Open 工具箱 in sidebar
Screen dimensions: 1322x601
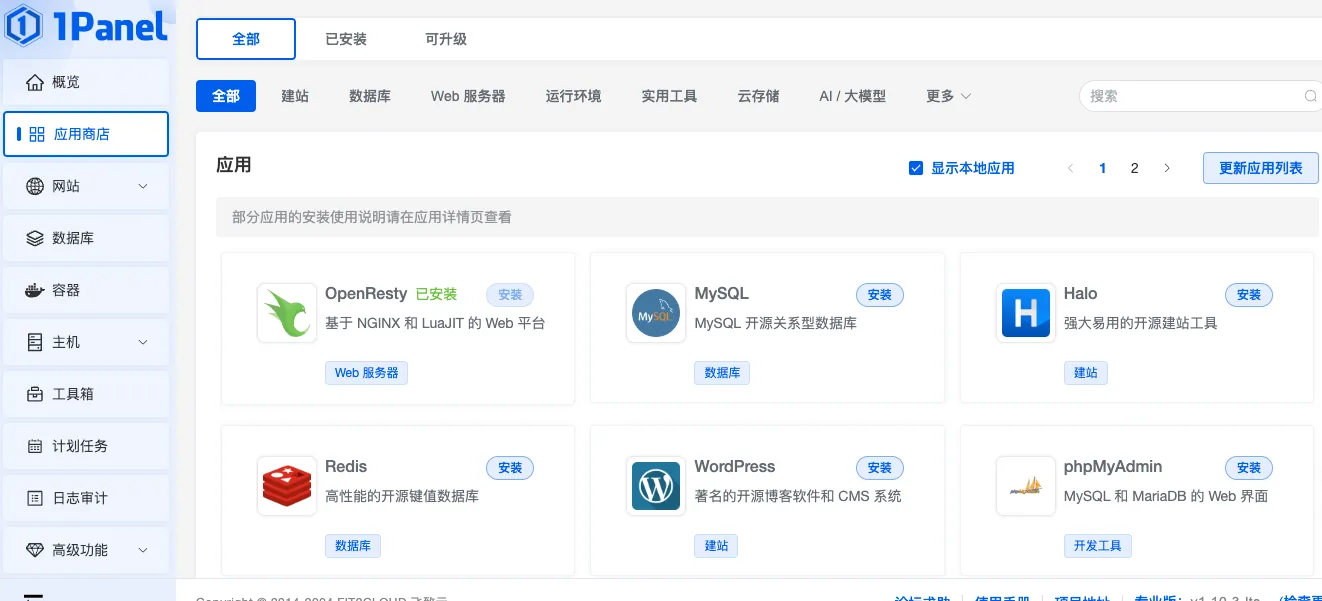click(86, 394)
